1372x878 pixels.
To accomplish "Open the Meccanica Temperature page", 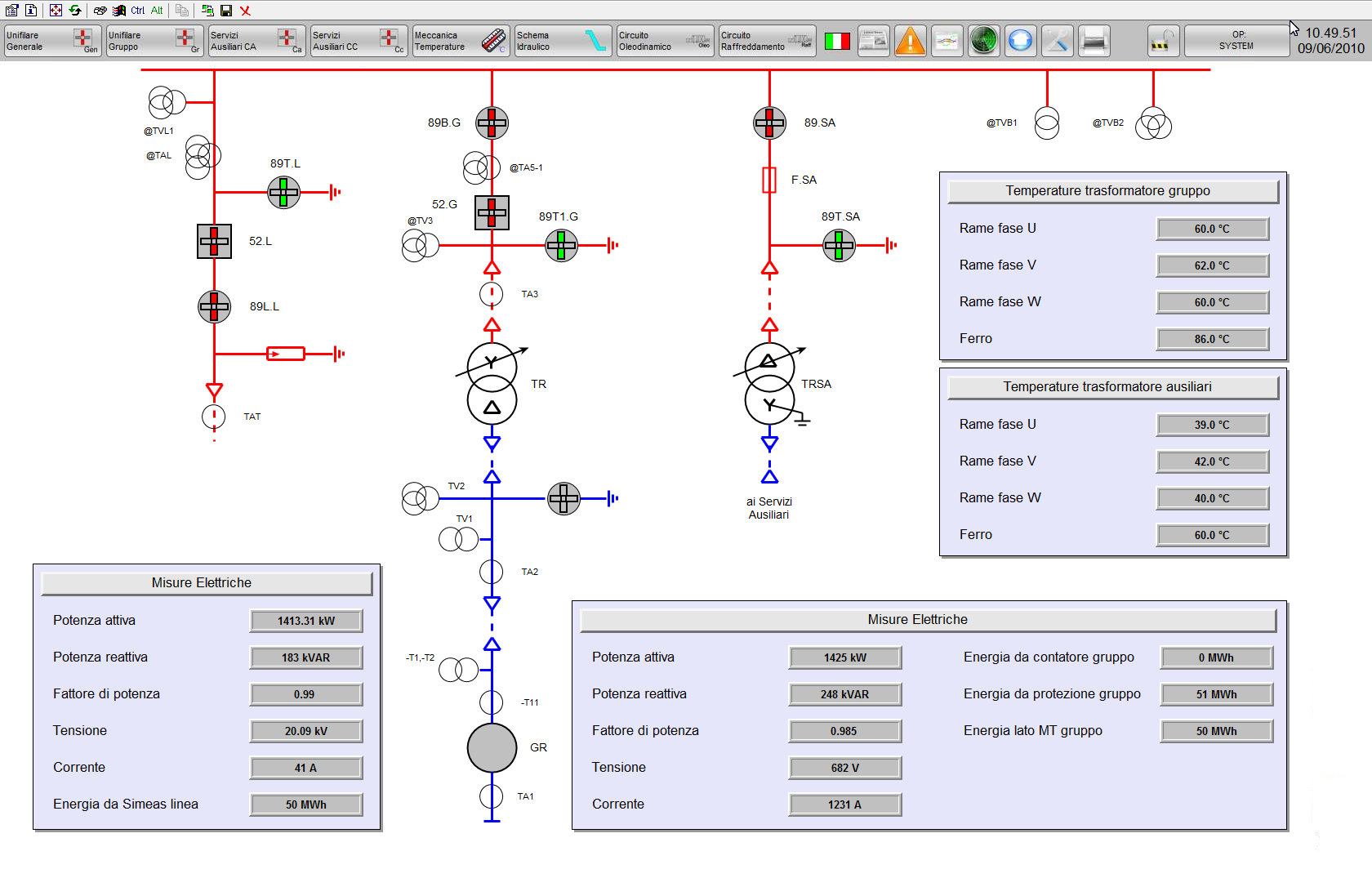I will (x=461, y=41).
